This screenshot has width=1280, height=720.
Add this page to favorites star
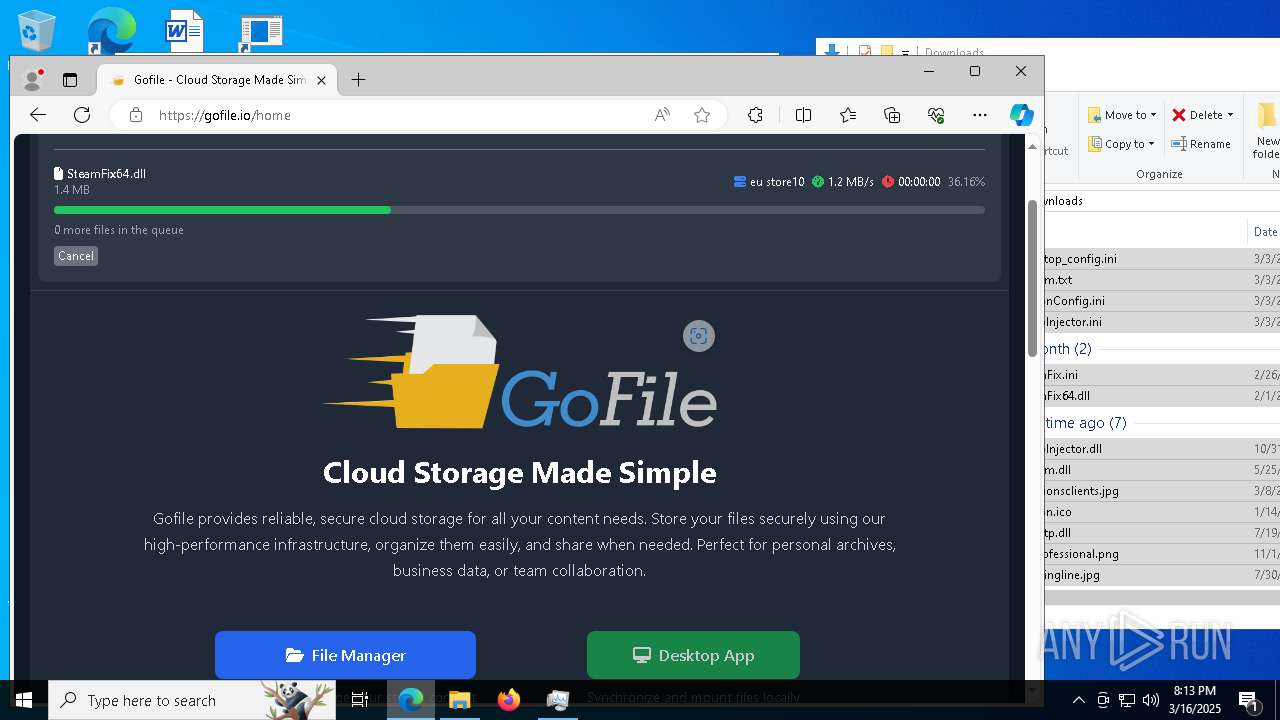point(702,115)
